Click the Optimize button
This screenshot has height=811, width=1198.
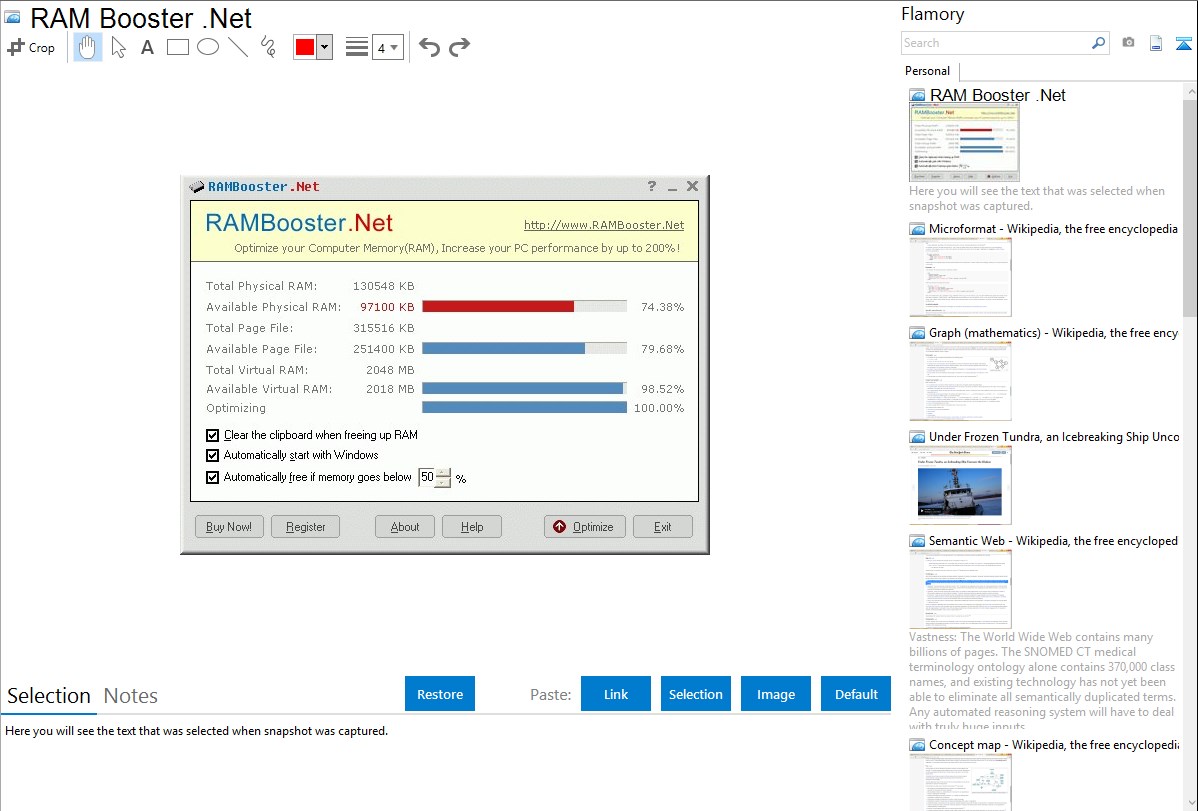584,527
